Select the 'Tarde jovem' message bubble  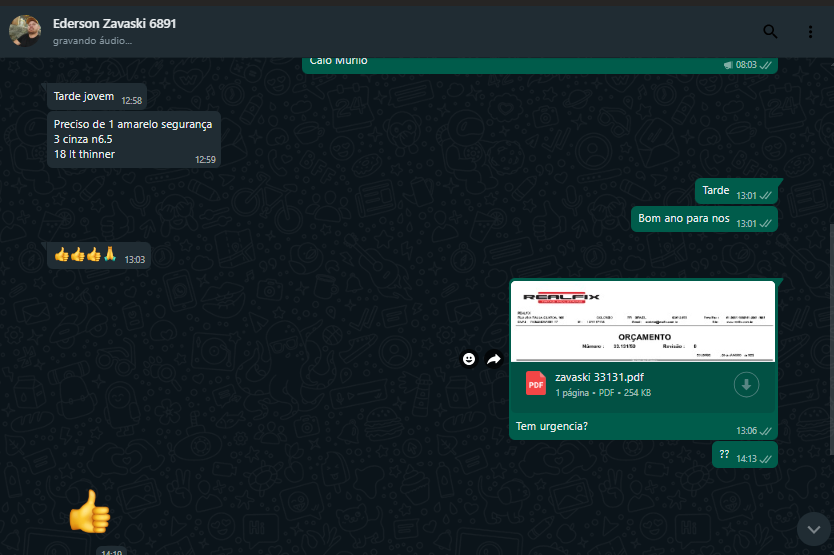point(84,97)
